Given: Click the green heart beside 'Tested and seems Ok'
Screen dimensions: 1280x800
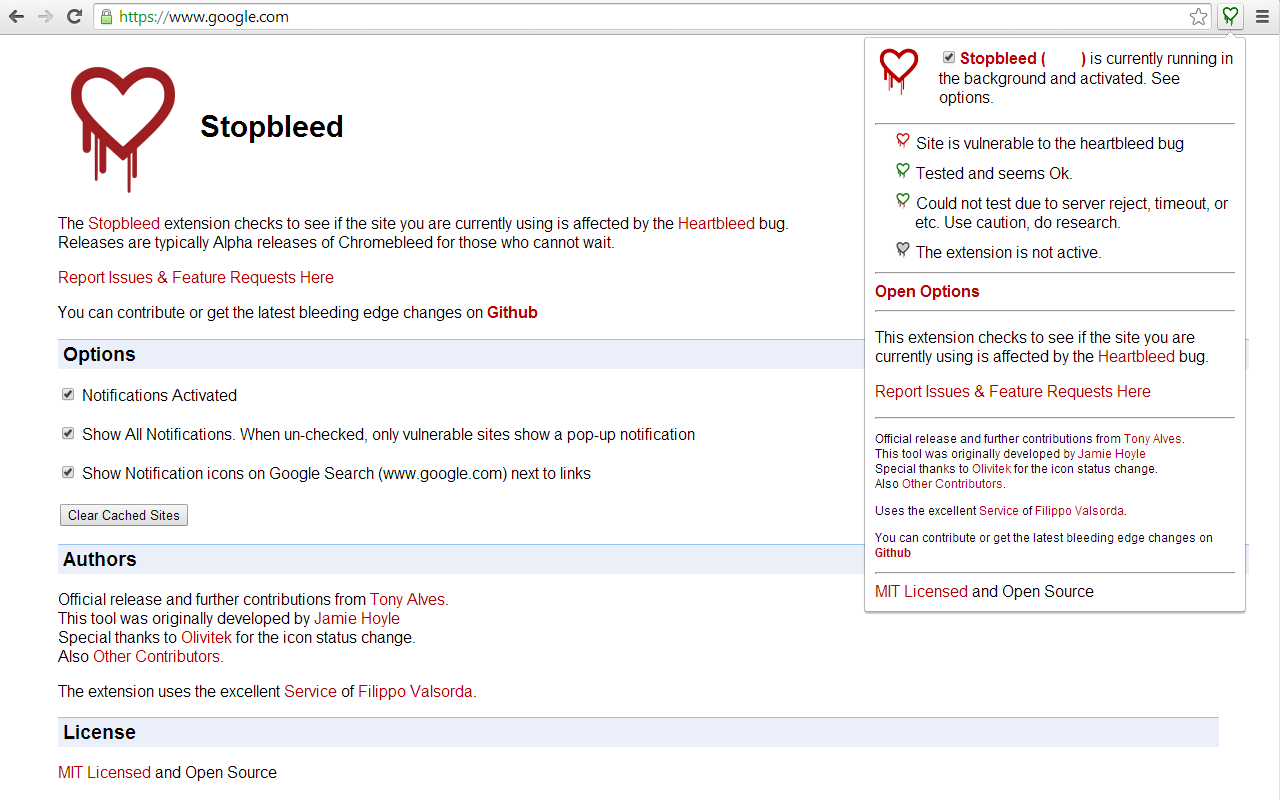Looking at the screenshot, I should (903, 172).
